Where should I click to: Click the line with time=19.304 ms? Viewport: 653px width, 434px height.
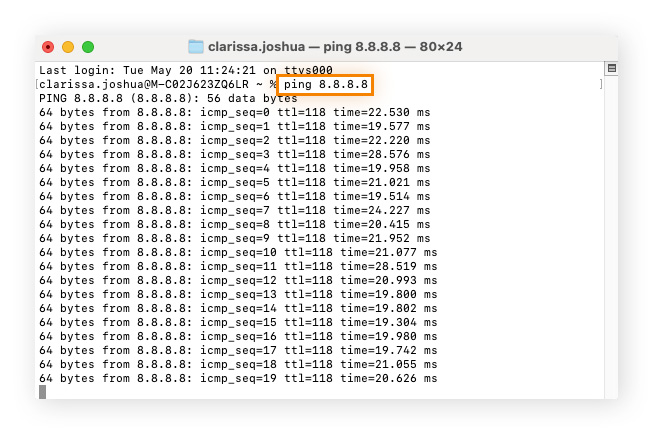pos(238,322)
